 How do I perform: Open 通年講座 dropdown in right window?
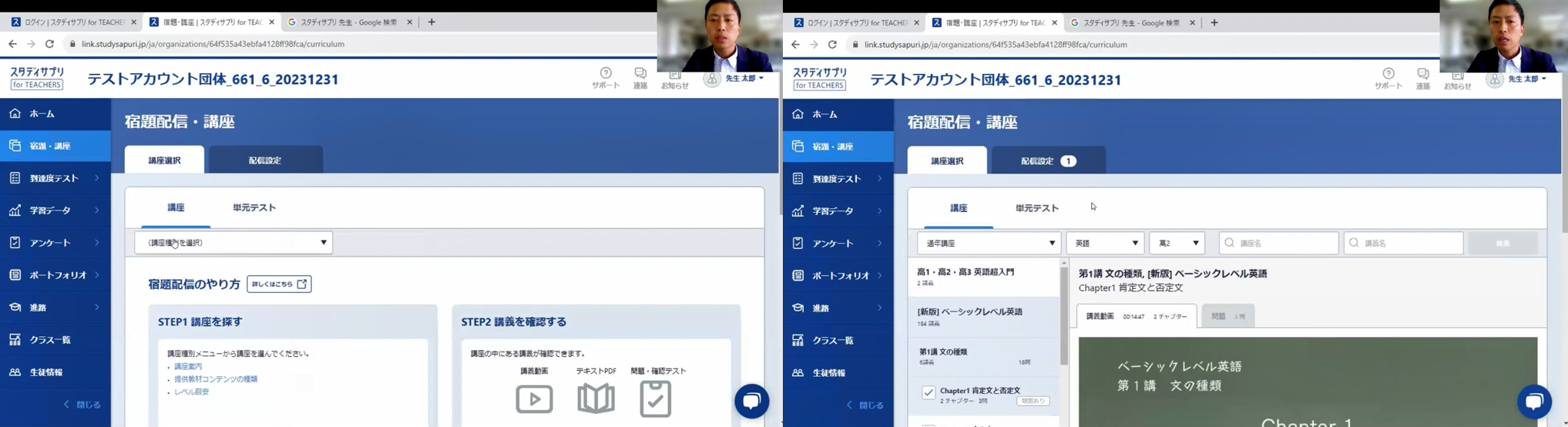pyautogui.click(x=989, y=244)
